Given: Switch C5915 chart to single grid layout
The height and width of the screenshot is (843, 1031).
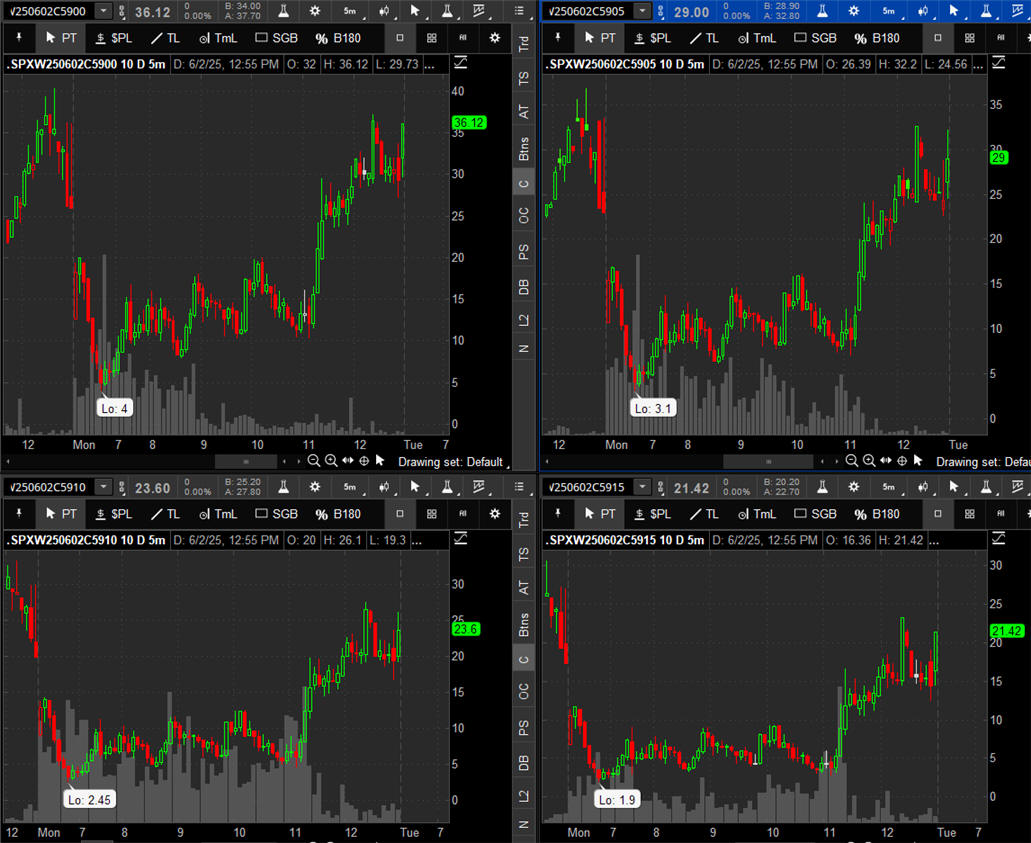Looking at the screenshot, I should click(x=938, y=514).
